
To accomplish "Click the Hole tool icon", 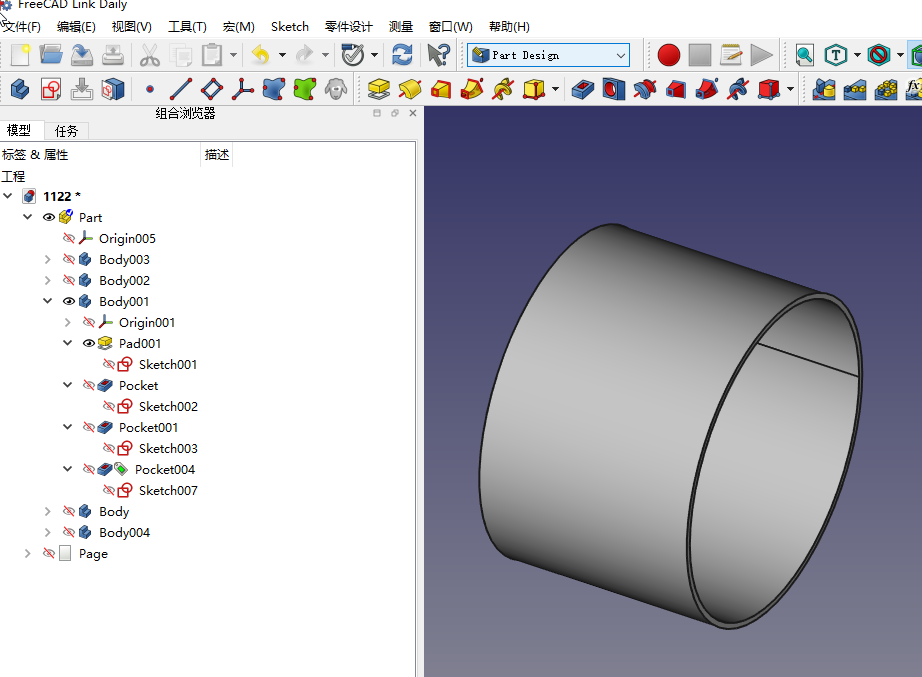I will click(614, 89).
